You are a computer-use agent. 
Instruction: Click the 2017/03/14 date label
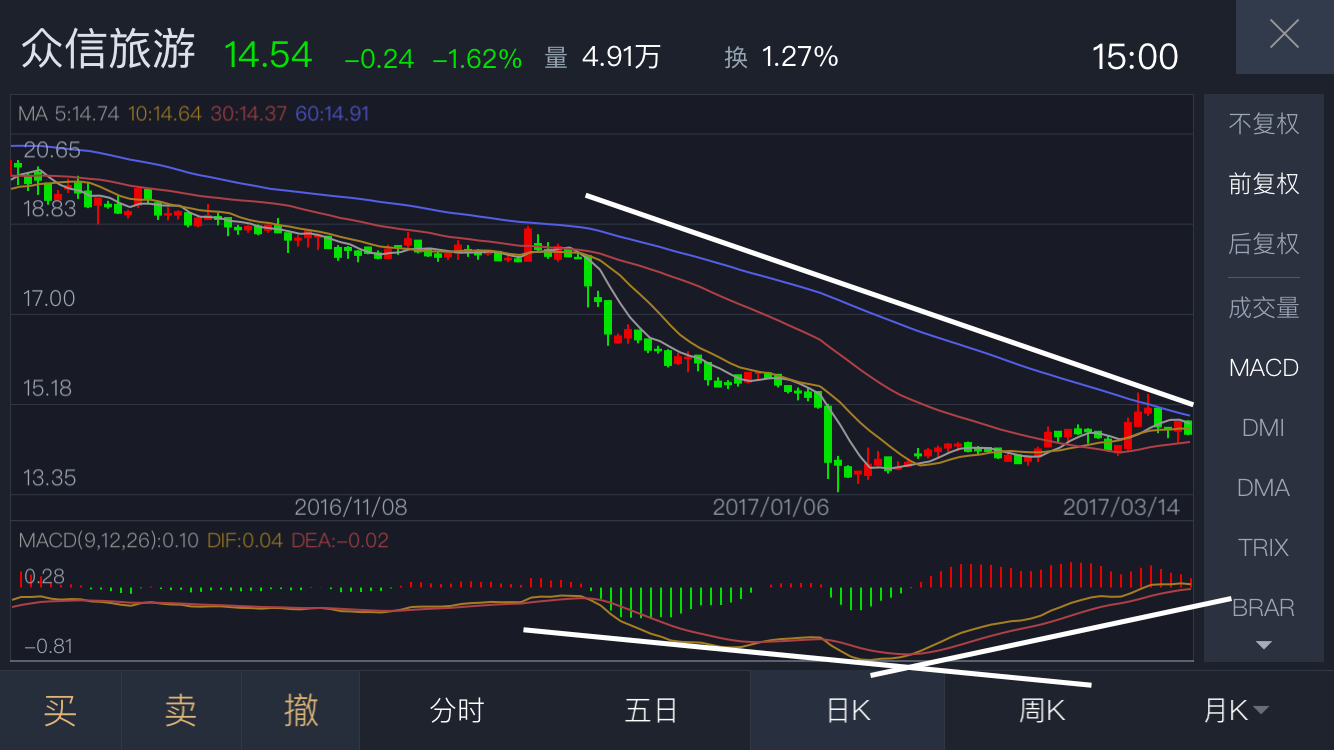pos(1122,507)
